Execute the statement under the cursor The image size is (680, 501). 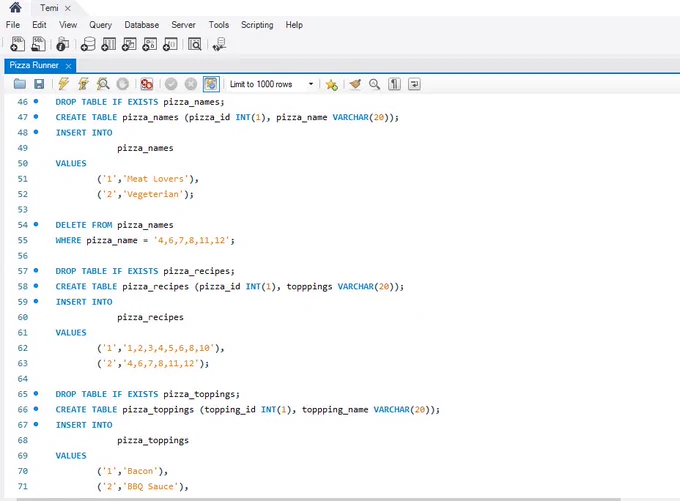pyautogui.click(x=83, y=84)
